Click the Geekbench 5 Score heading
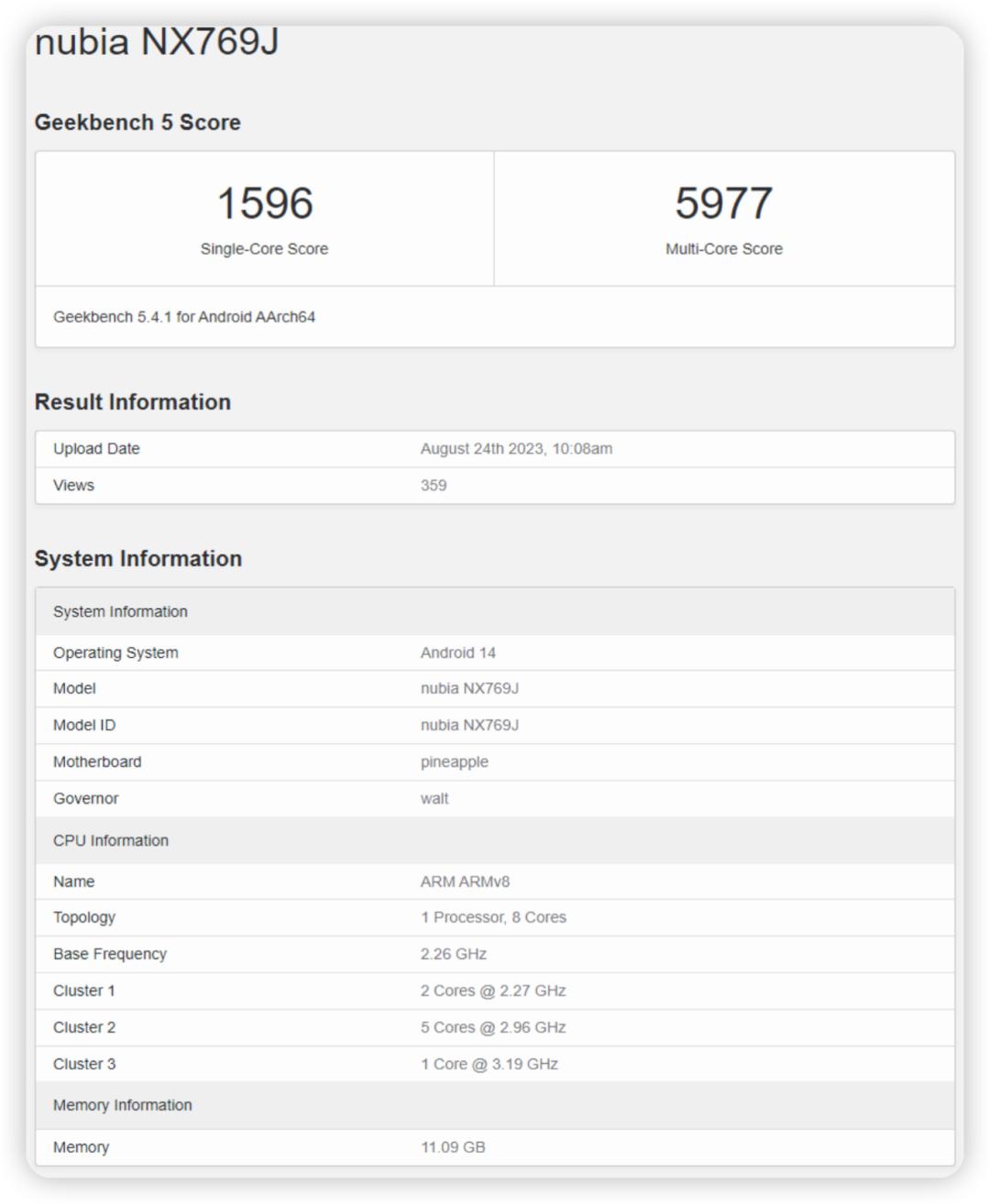 [137, 122]
